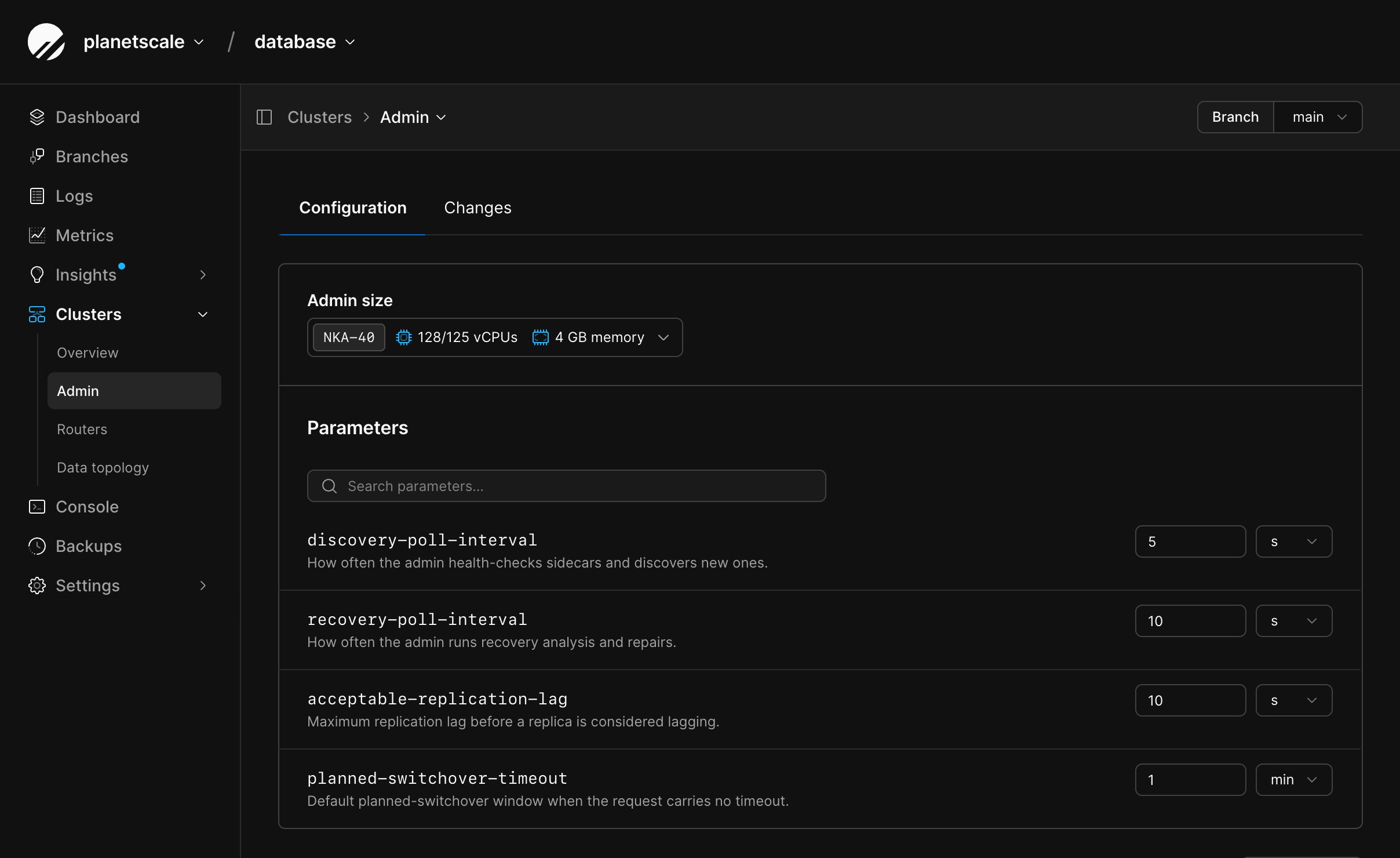Toggle the sidebar panel icon
This screenshot has width=1400, height=858.
coord(264,117)
